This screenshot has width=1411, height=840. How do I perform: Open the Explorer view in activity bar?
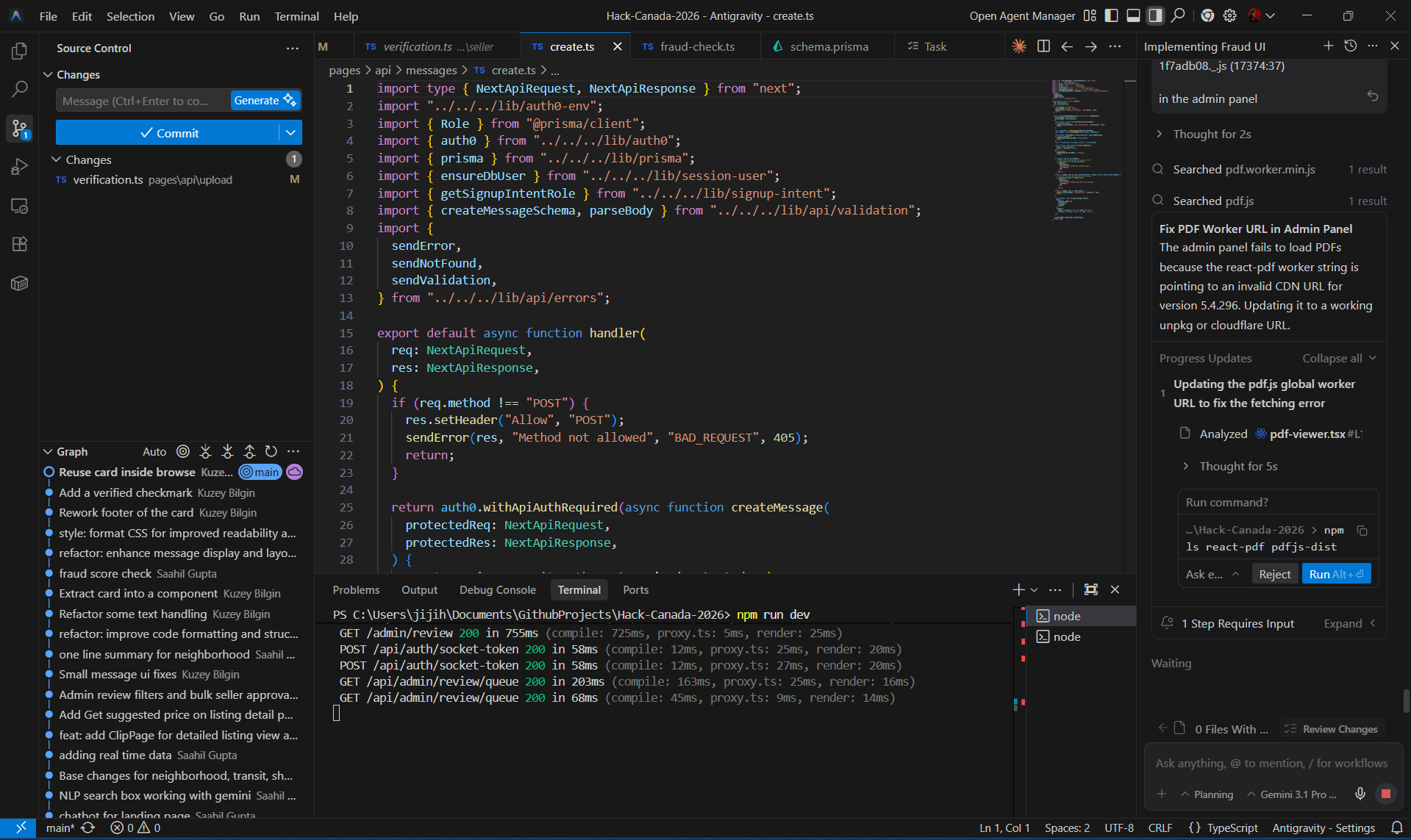point(20,51)
